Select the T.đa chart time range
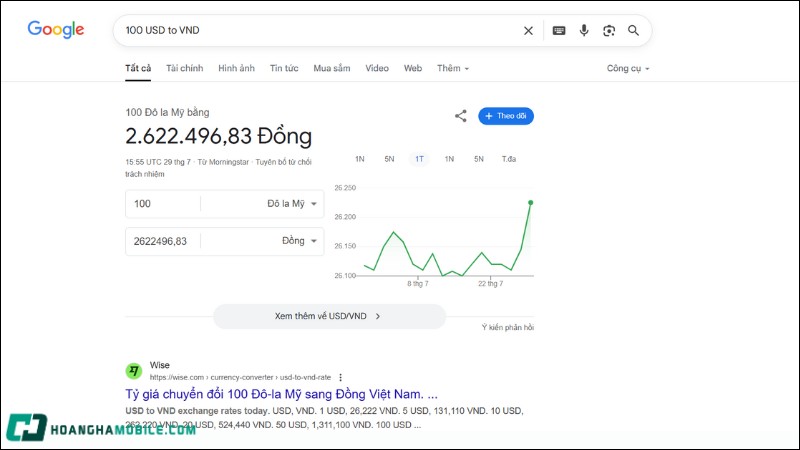Image resolution: width=800 pixels, height=450 pixels. click(510, 159)
